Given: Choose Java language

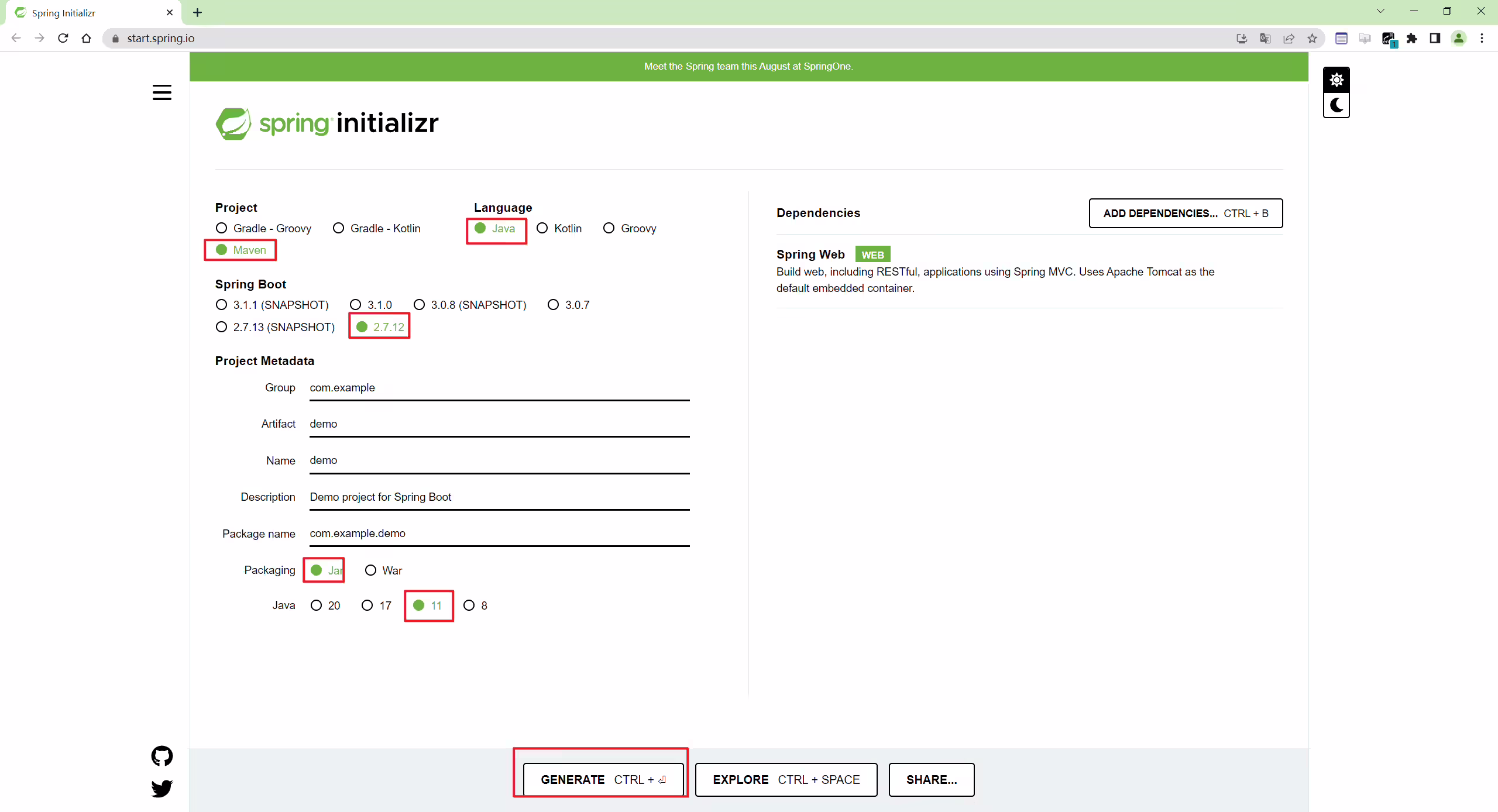Looking at the screenshot, I should tap(495, 228).
